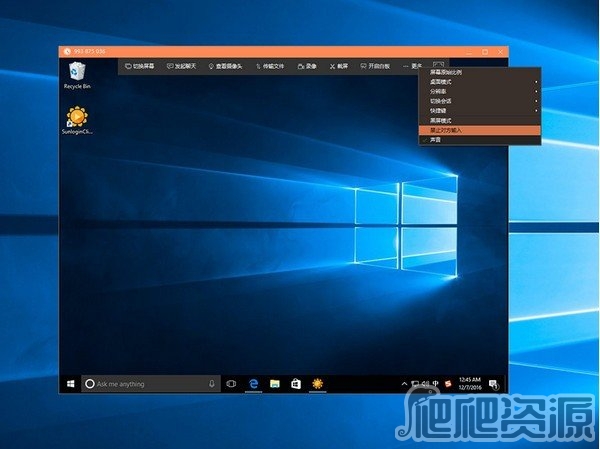The width and height of the screenshot is (600, 449).
Task: Open the 快捷键 shortcut keys submenu
Action: pos(438,110)
